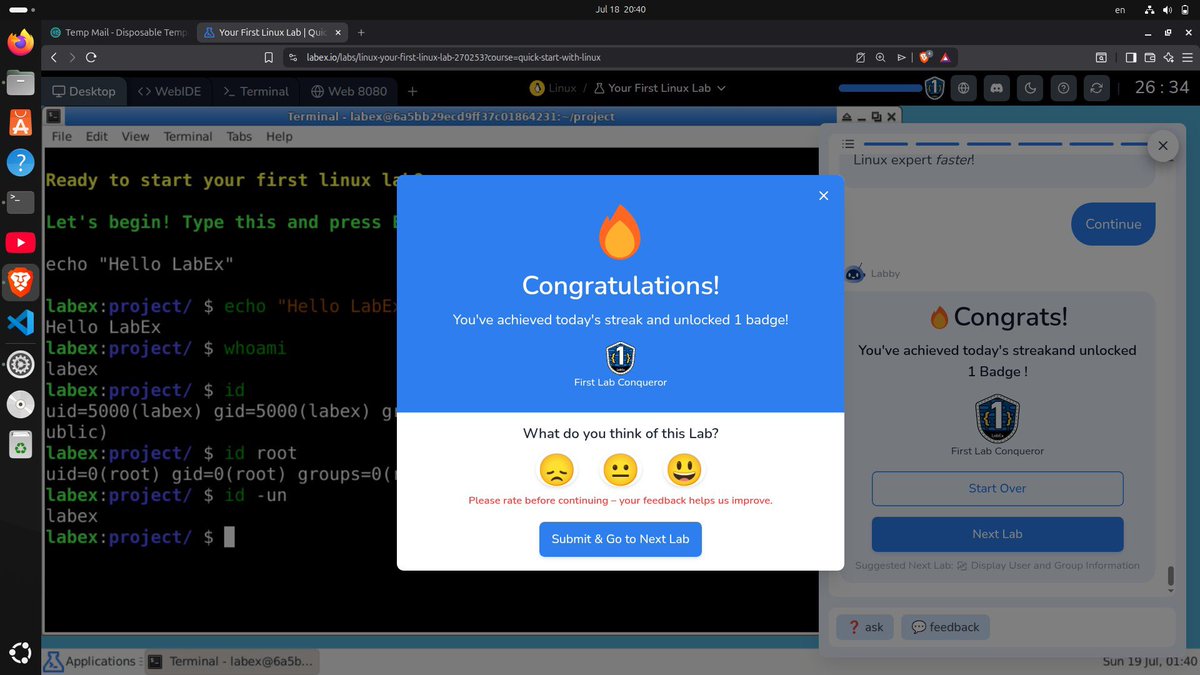Viewport: 1200px width, 675px height.
Task: Click the blue lab progress bar
Action: pyautogui.click(x=880, y=88)
